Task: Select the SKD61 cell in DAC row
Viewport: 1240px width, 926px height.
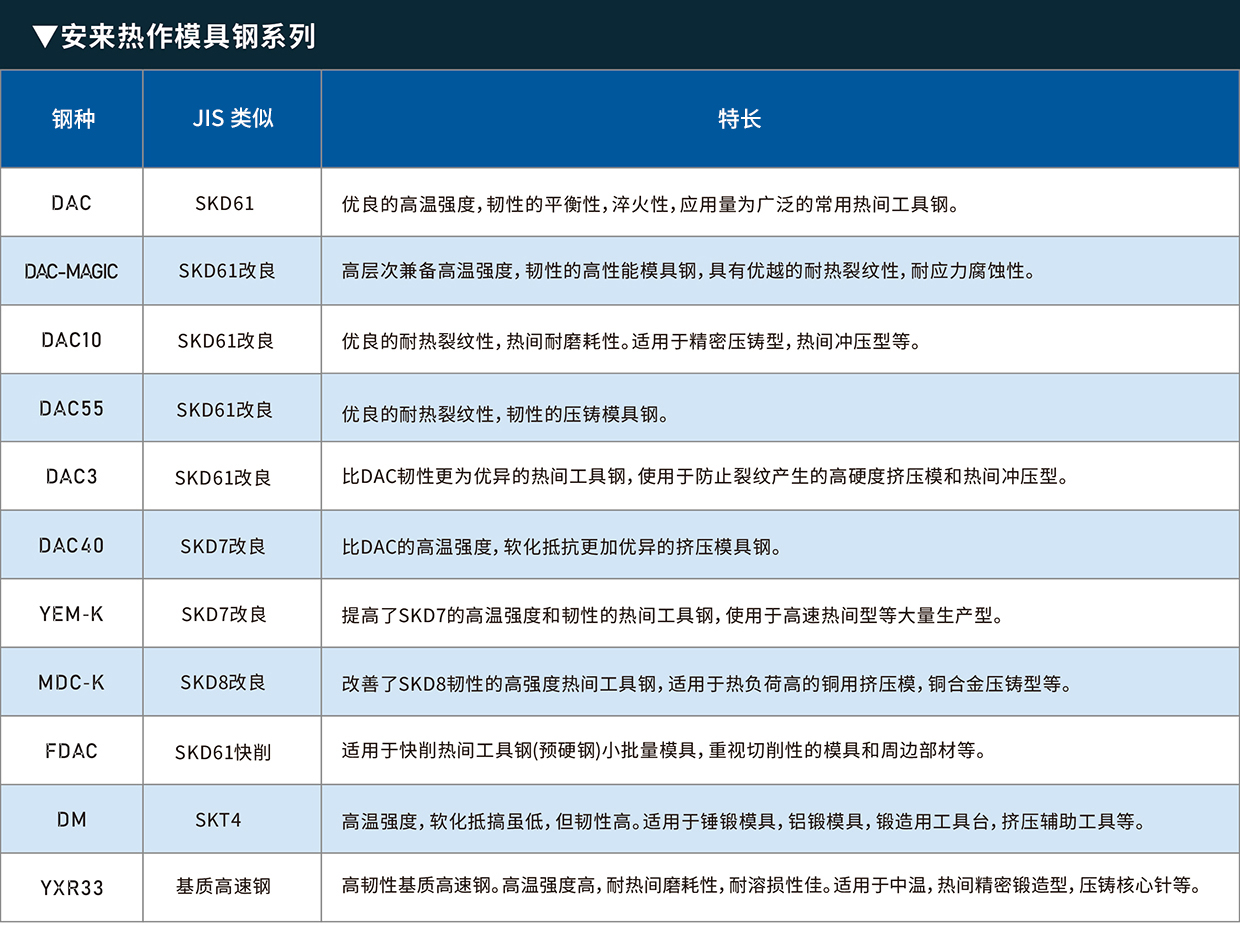Action: click(232, 203)
